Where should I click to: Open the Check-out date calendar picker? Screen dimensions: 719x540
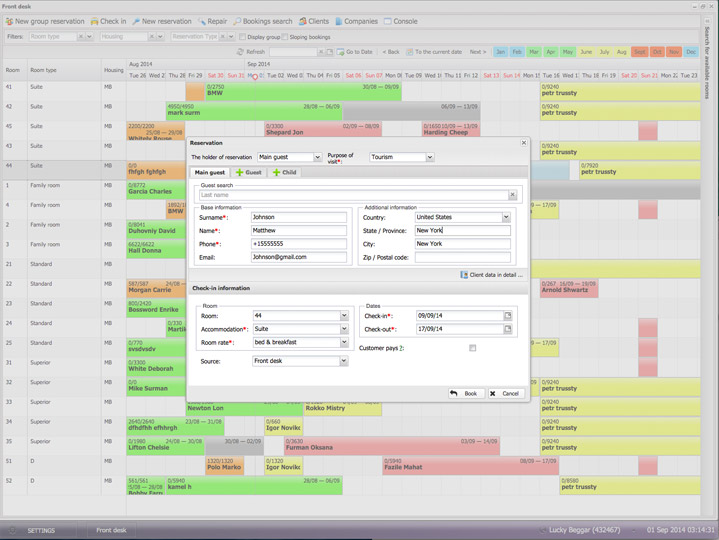pos(507,329)
